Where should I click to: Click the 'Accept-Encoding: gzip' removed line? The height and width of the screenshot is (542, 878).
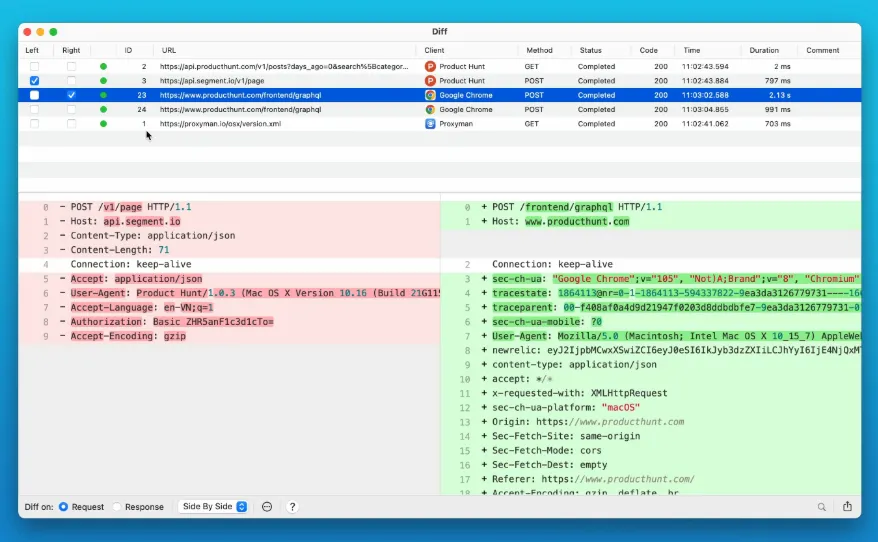point(230,336)
